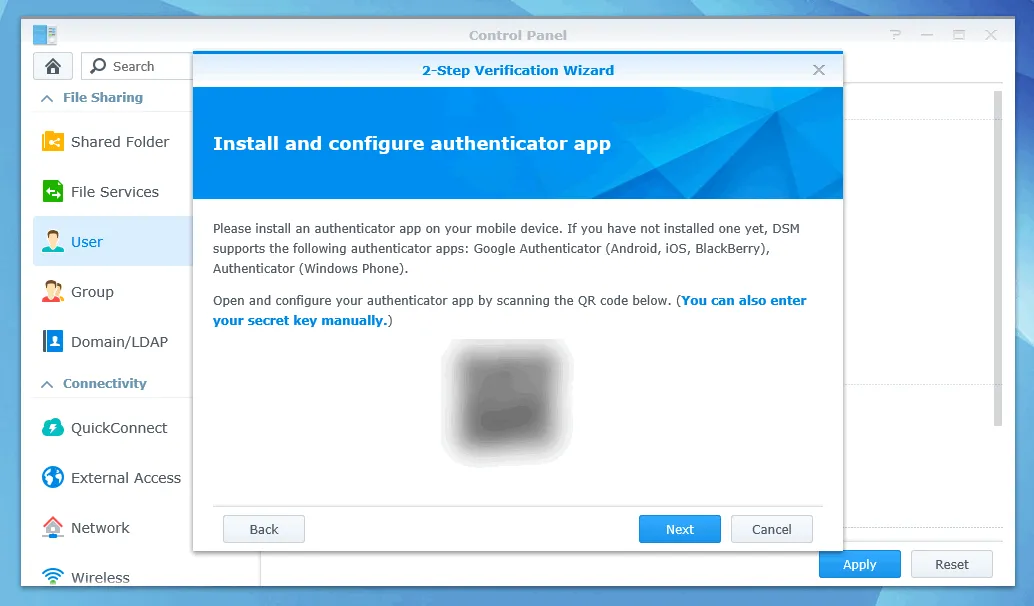The image size is (1034, 606).
Task: Click Apply in Control Panel window
Action: (859, 564)
